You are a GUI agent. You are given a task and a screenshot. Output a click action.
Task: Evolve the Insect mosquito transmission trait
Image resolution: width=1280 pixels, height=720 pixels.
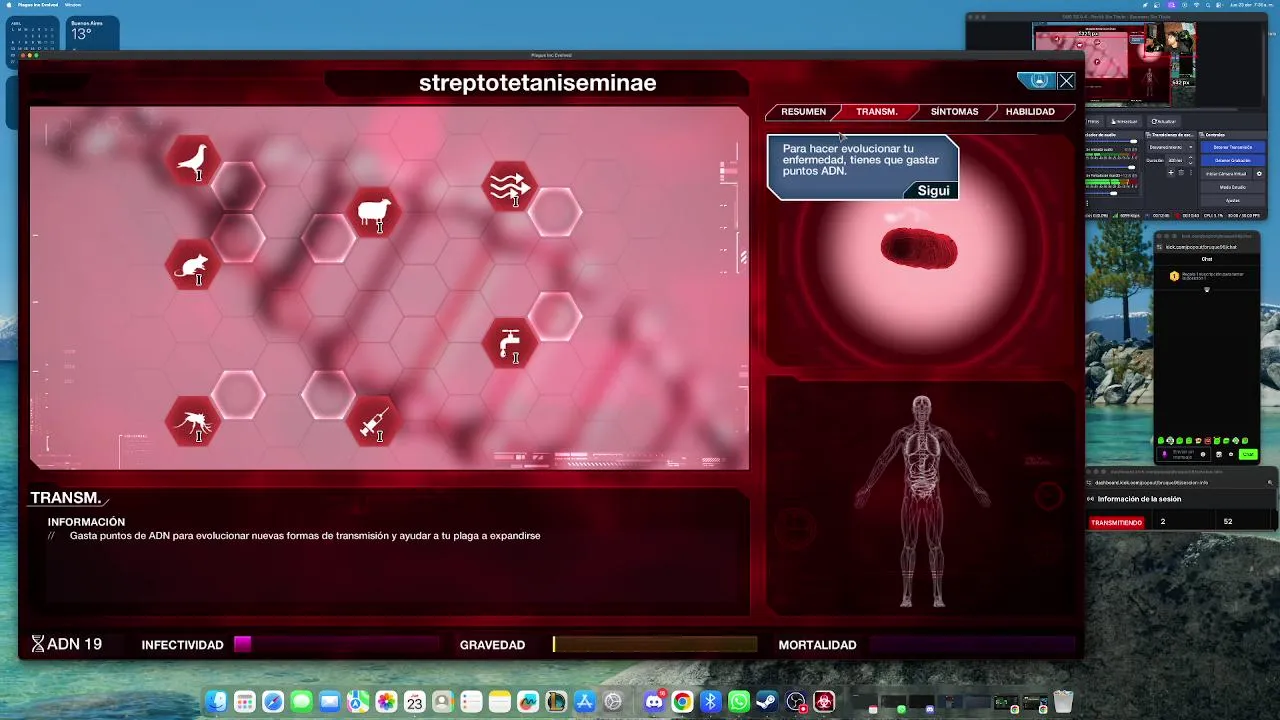click(x=192, y=422)
